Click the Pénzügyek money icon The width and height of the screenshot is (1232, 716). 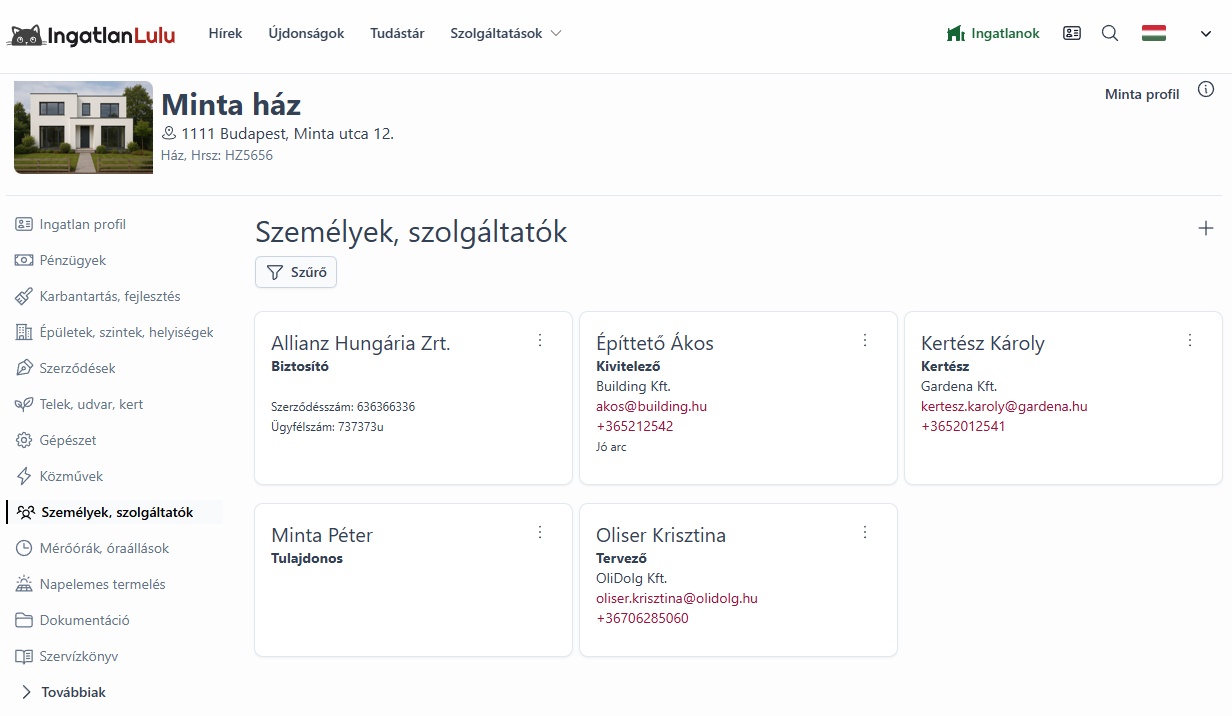point(24,260)
